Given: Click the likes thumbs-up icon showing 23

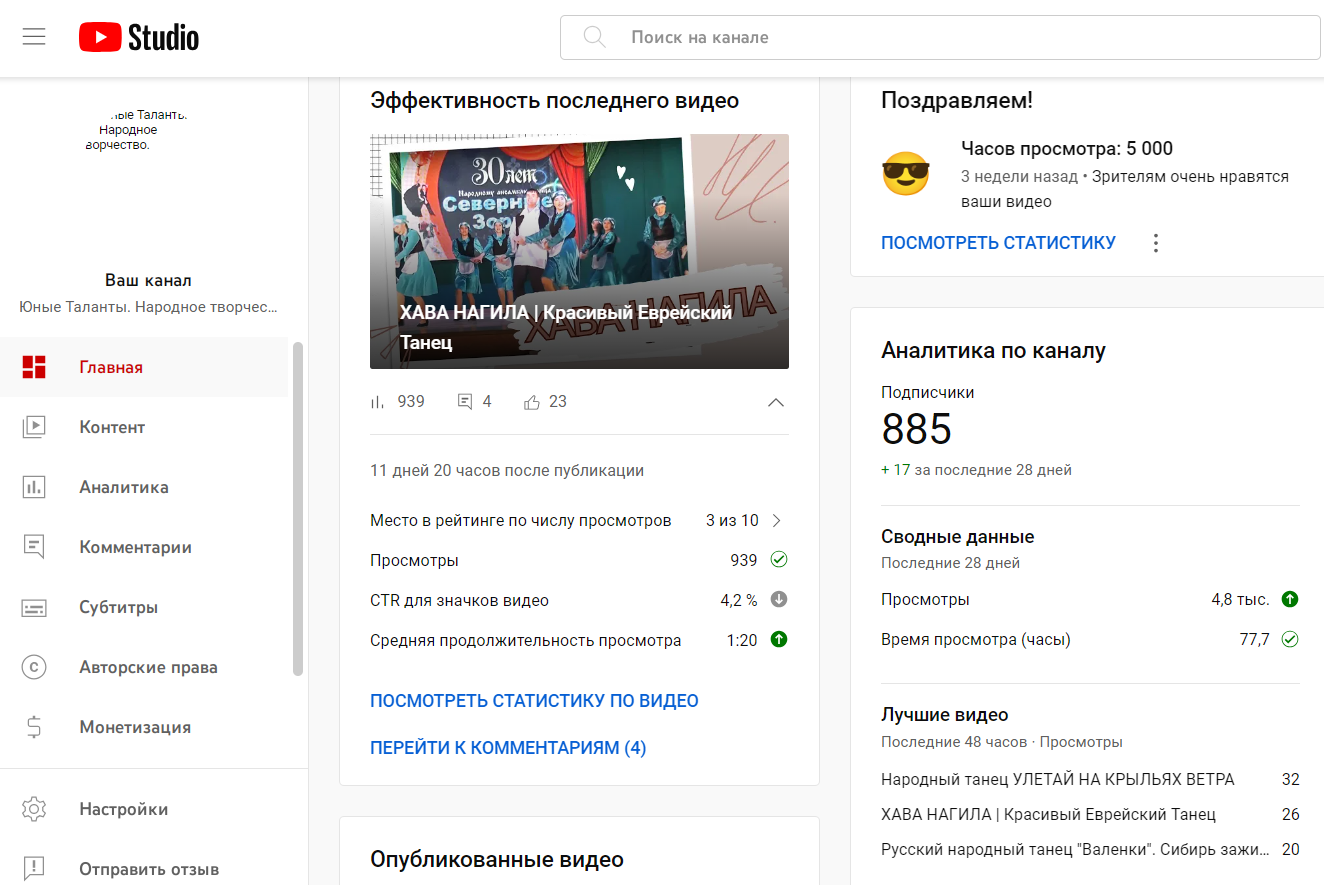Looking at the screenshot, I should click(x=532, y=402).
